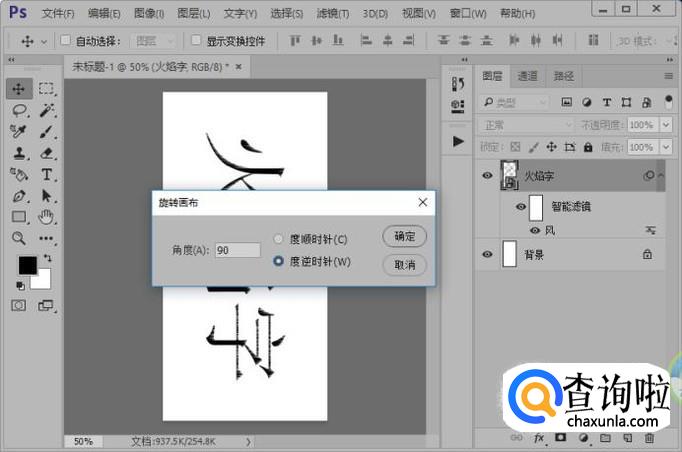Viewport: 682px width, 452px height.
Task: Choose the Type (T) tool
Action: [x=46, y=174]
